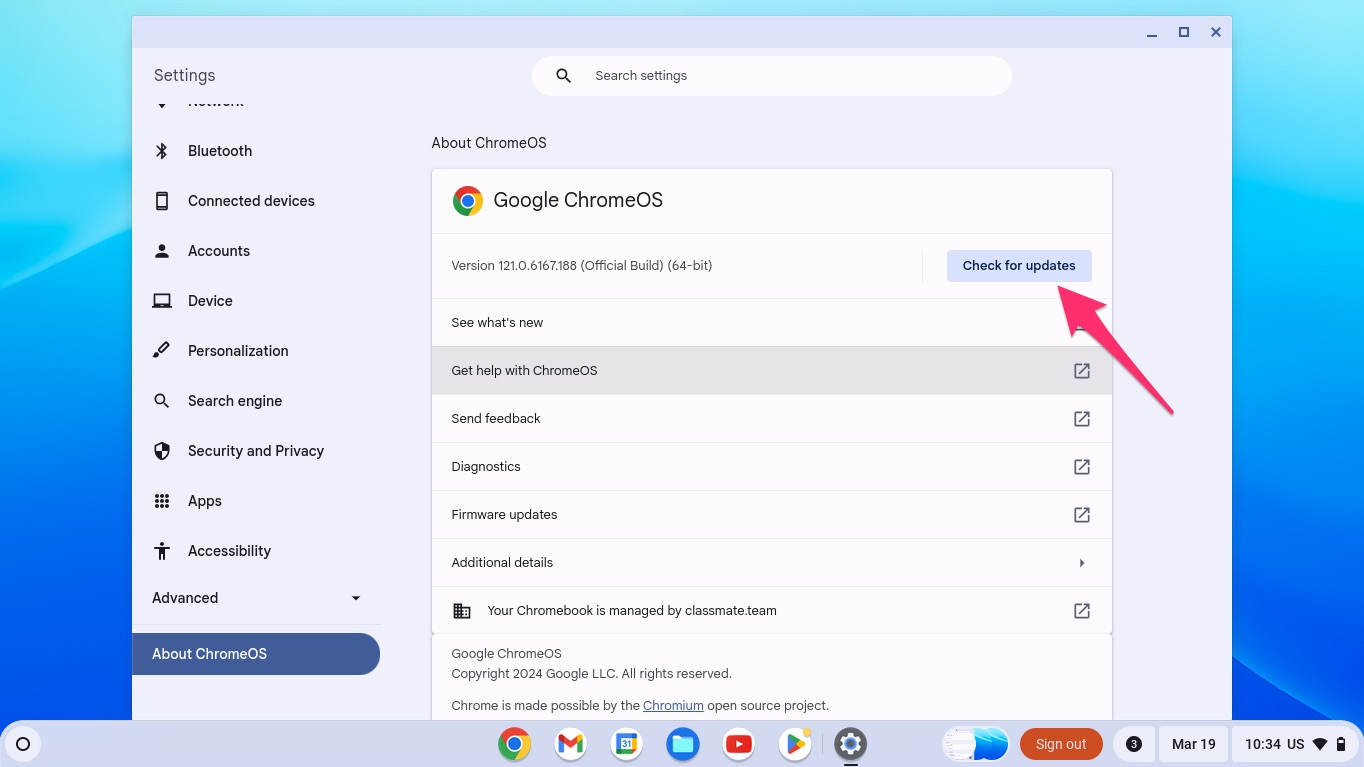Click the Copyright 2024 Google LLC text
The width and height of the screenshot is (1364, 767).
591,674
